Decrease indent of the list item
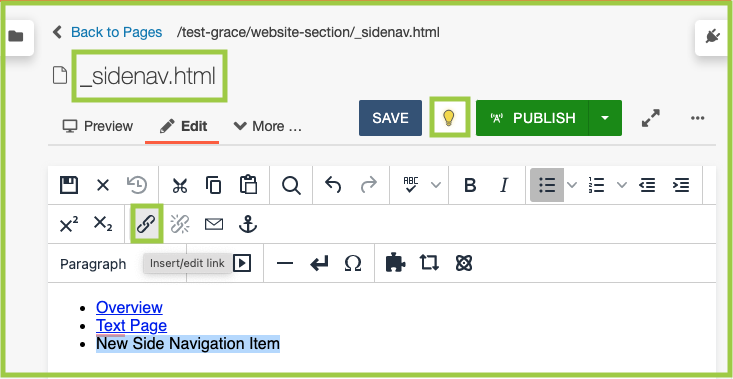Viewport: 733px width, 379px height. (647, 186)
